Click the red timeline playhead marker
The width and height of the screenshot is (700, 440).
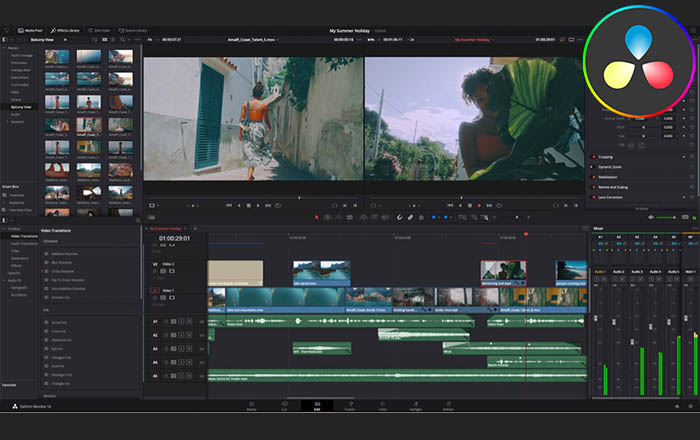[526, 234]
